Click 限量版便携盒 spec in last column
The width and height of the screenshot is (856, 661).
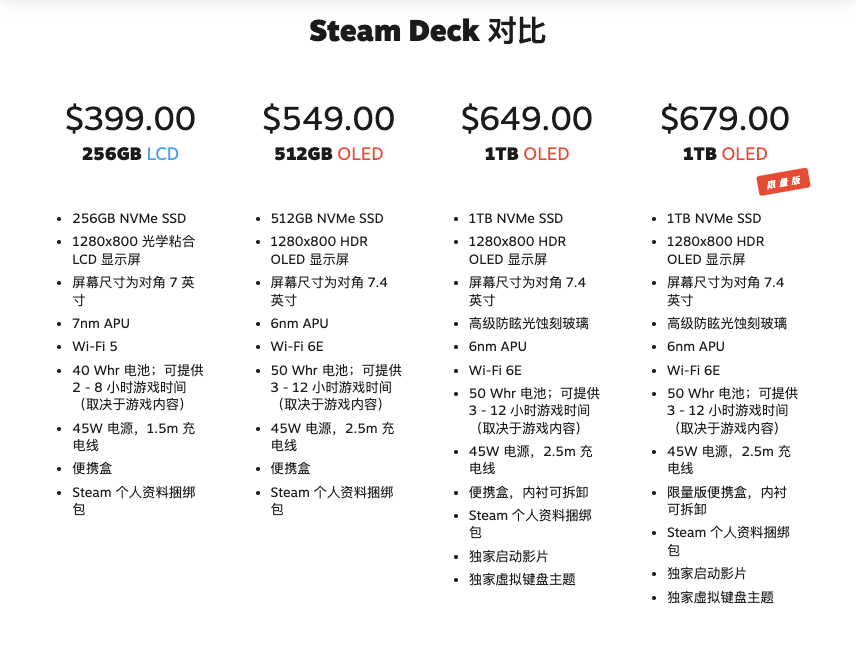tap(725, 500)
